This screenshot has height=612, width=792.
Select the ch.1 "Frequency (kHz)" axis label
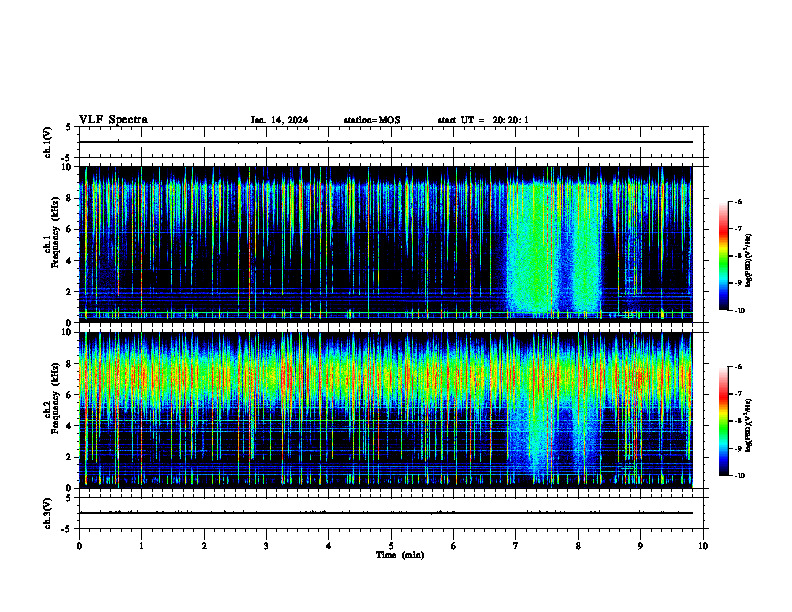55,233
